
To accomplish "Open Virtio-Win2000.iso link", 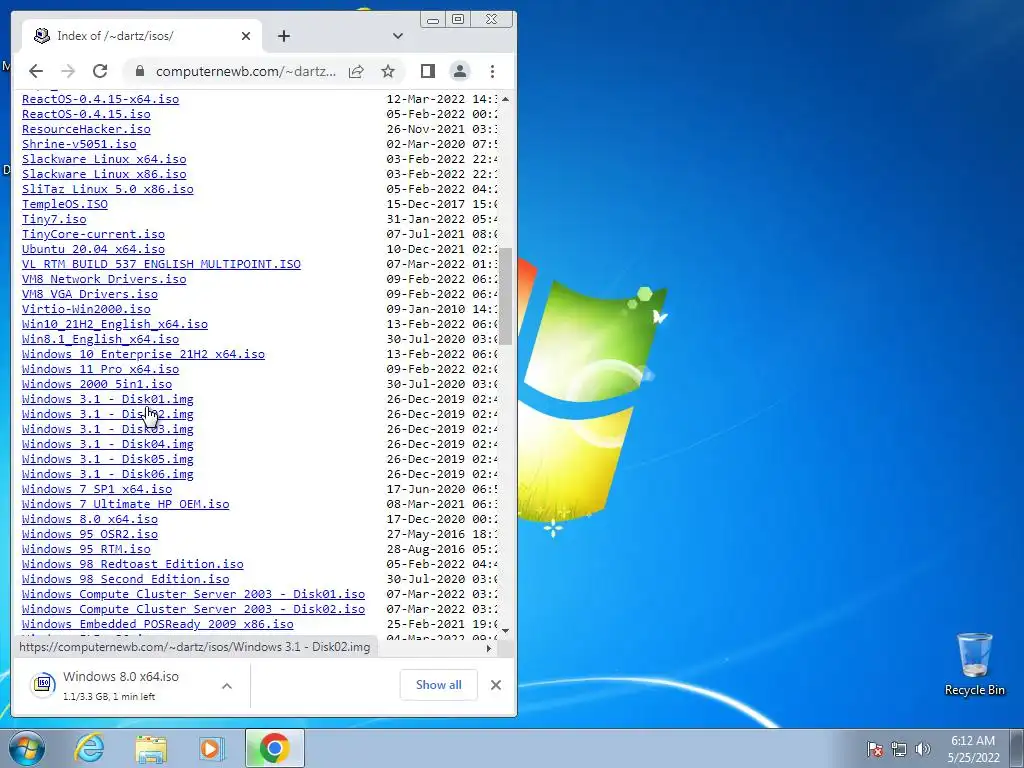I will coord(86,310).
